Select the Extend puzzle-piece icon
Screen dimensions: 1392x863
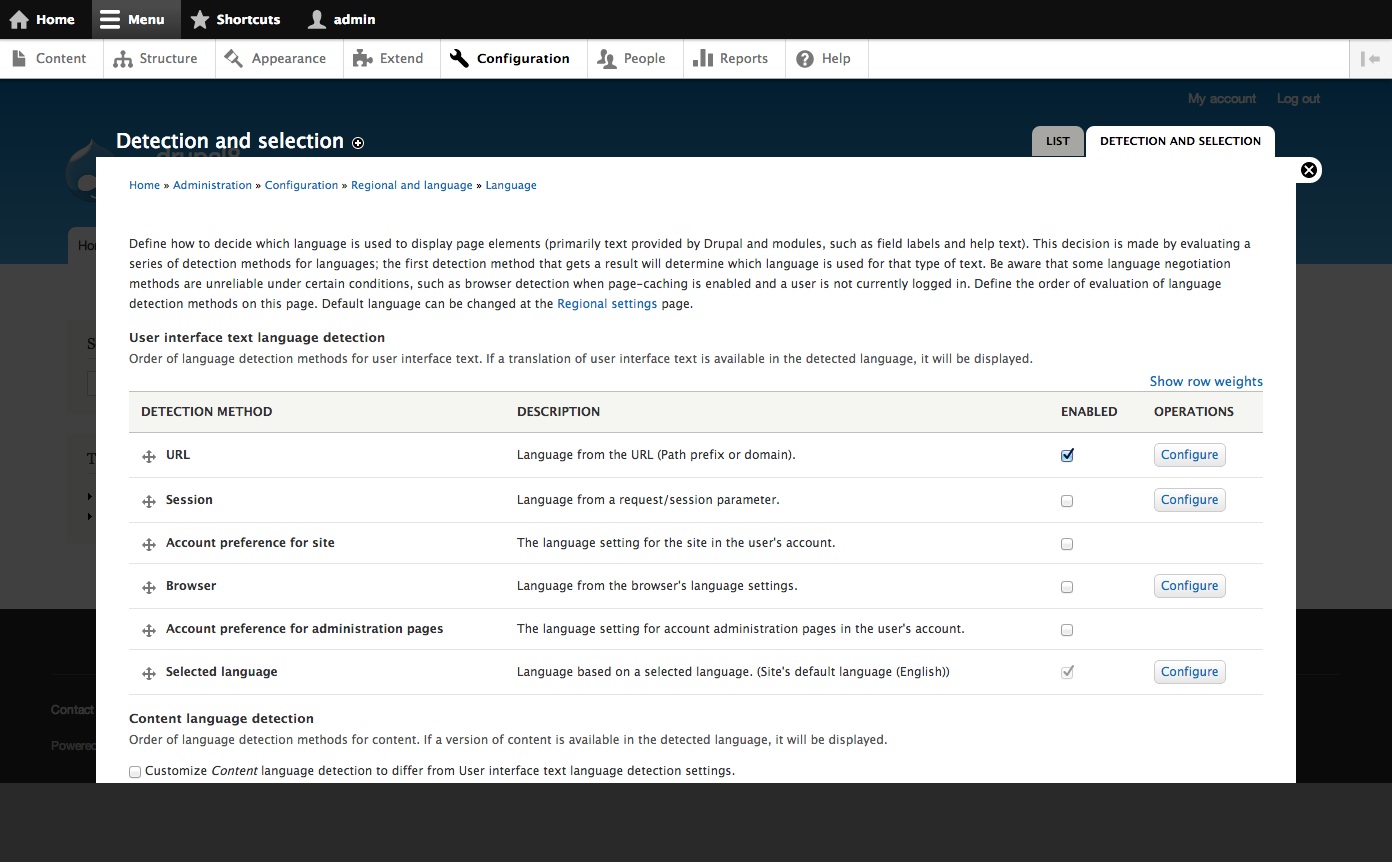(x=361, y=58)
